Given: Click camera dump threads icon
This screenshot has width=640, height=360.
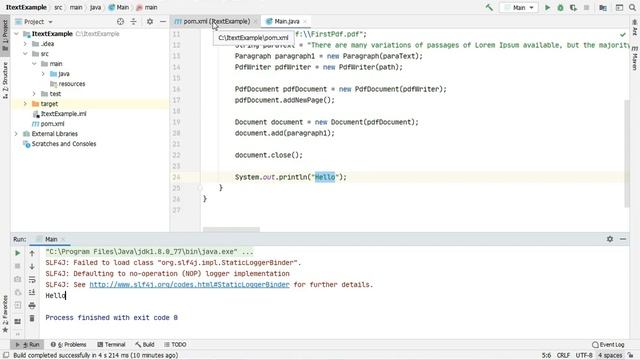Looking at the screenshot, I should tap(18, 279).
